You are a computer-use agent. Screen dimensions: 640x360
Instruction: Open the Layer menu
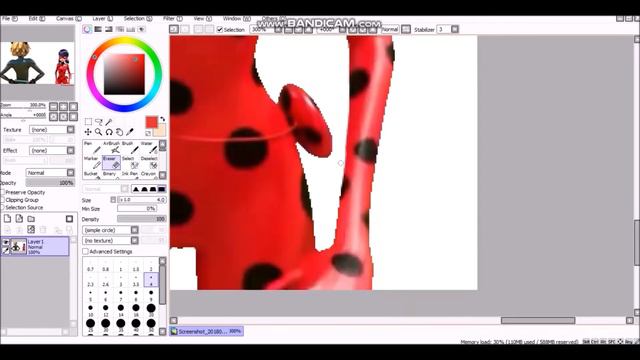102,19
